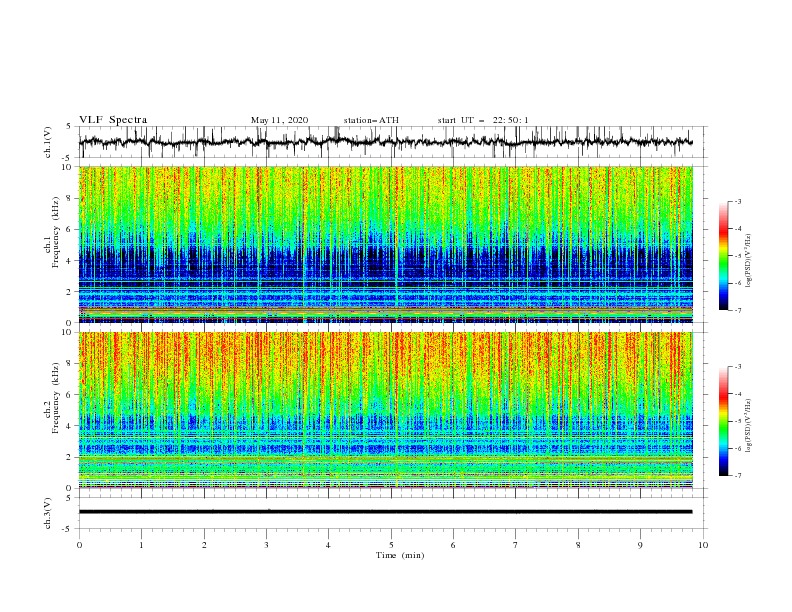Click the ch.1 voltage waveform trace
Image resolution: width=792 pixels, height=612 pixels.
pos(385,142)
